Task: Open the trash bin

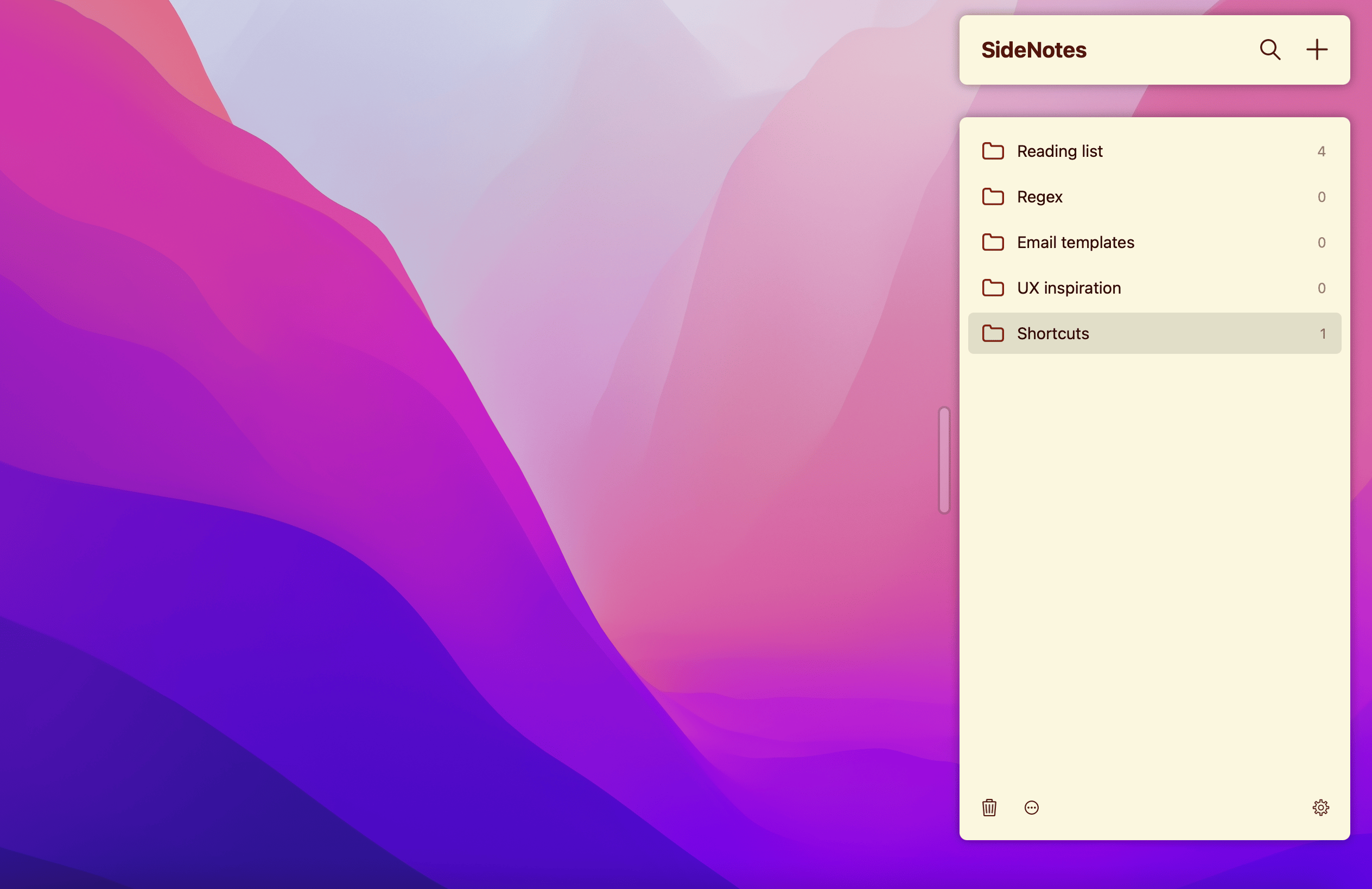Action: coord(989,807)
